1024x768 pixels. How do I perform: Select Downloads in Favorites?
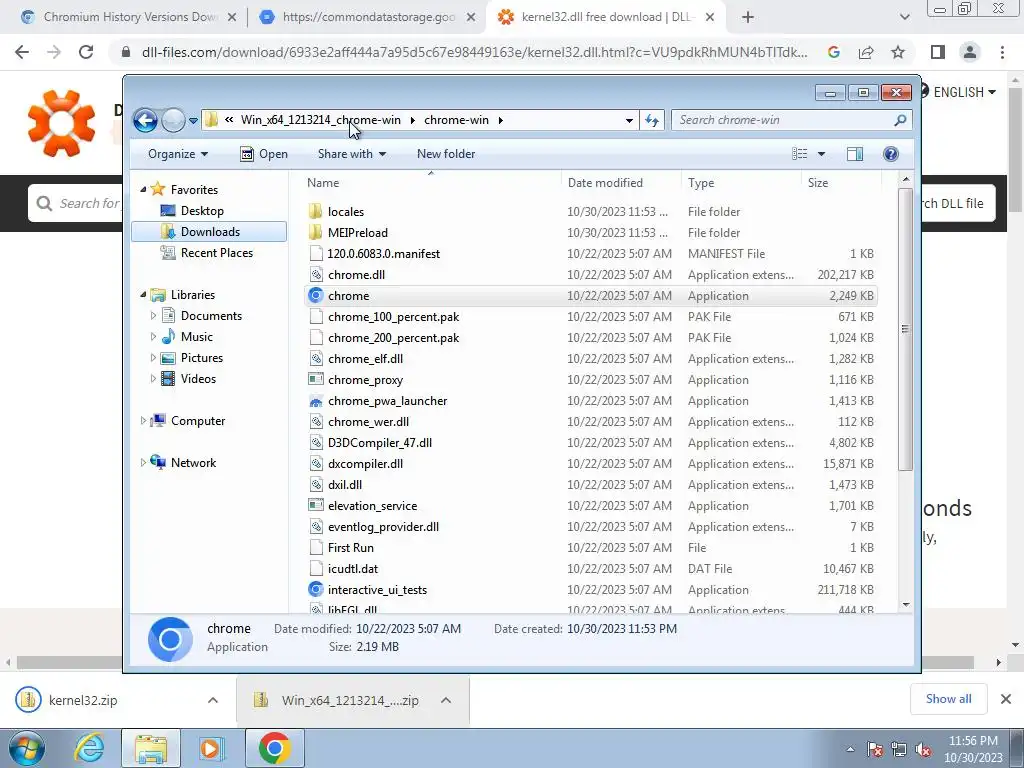209,232
